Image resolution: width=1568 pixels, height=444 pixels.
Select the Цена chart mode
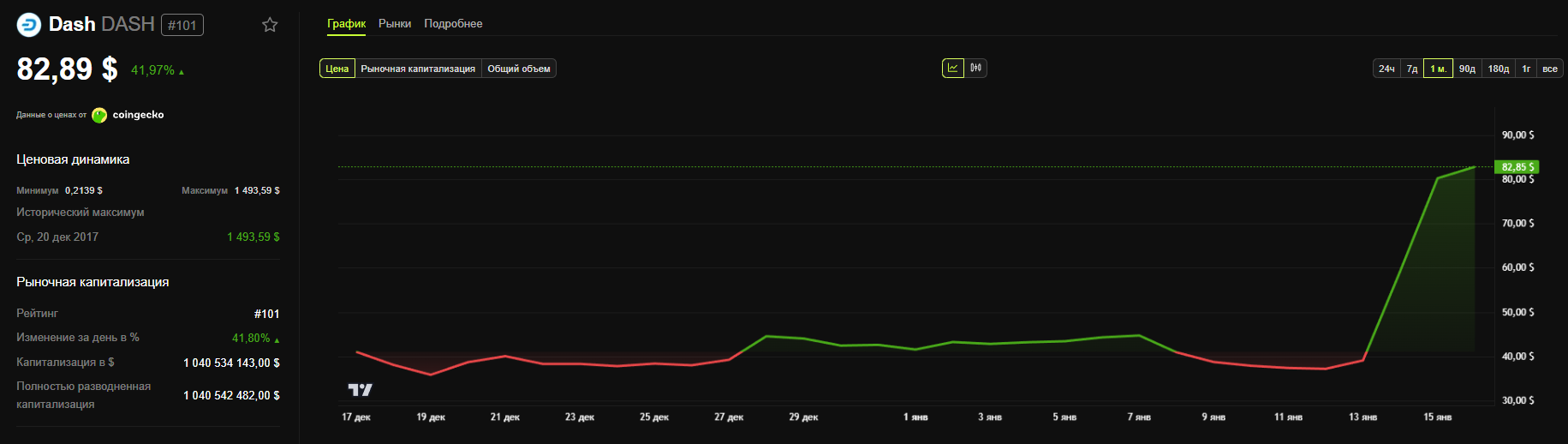[337, 69]
